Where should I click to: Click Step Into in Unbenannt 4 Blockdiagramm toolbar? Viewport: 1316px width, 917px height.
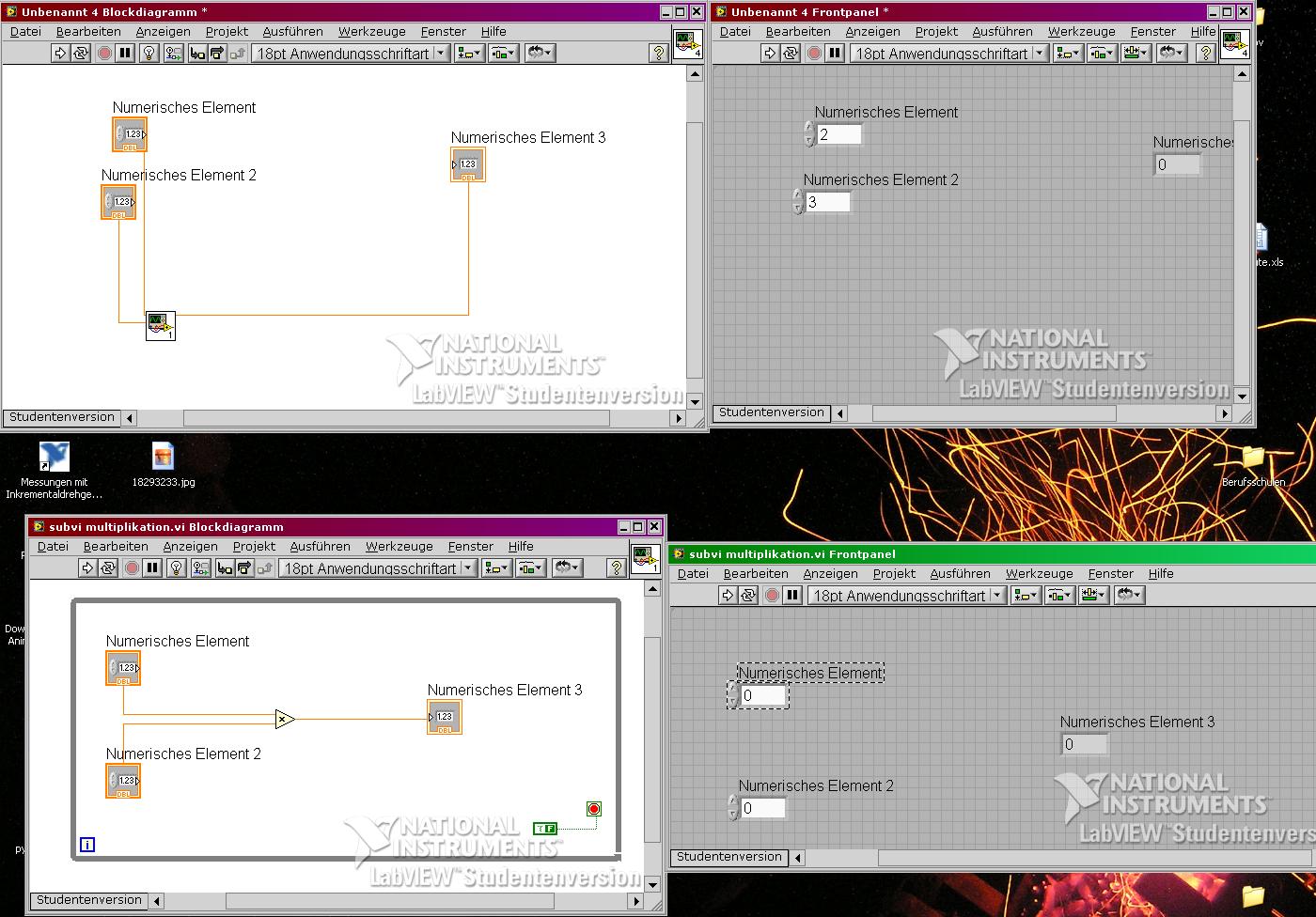[196, 54]
